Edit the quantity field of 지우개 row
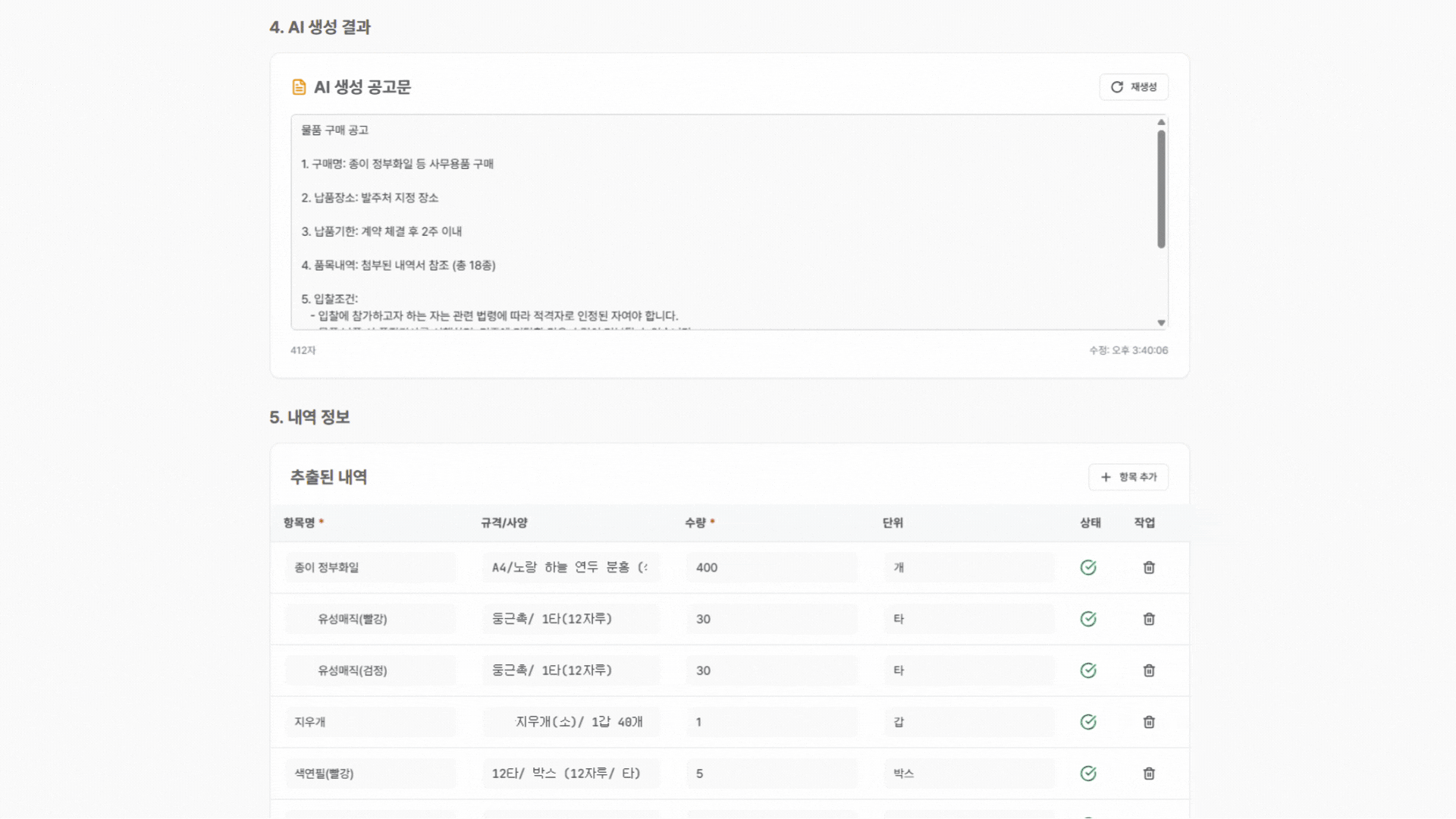Screen dimensions: 1456x819 pos(772,722)
